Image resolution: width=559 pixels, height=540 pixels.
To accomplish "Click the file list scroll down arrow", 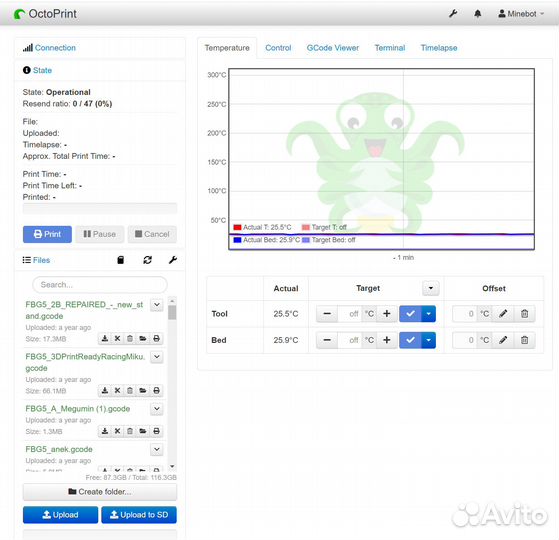I will [x=172, y=466].
